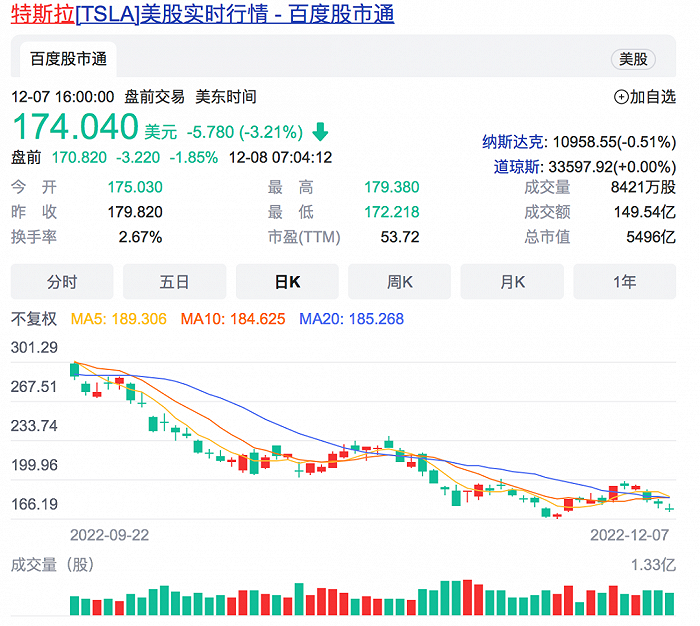Click the tallest red volume bar
This screenshot has width=700, height=626.
pos(467,597)
